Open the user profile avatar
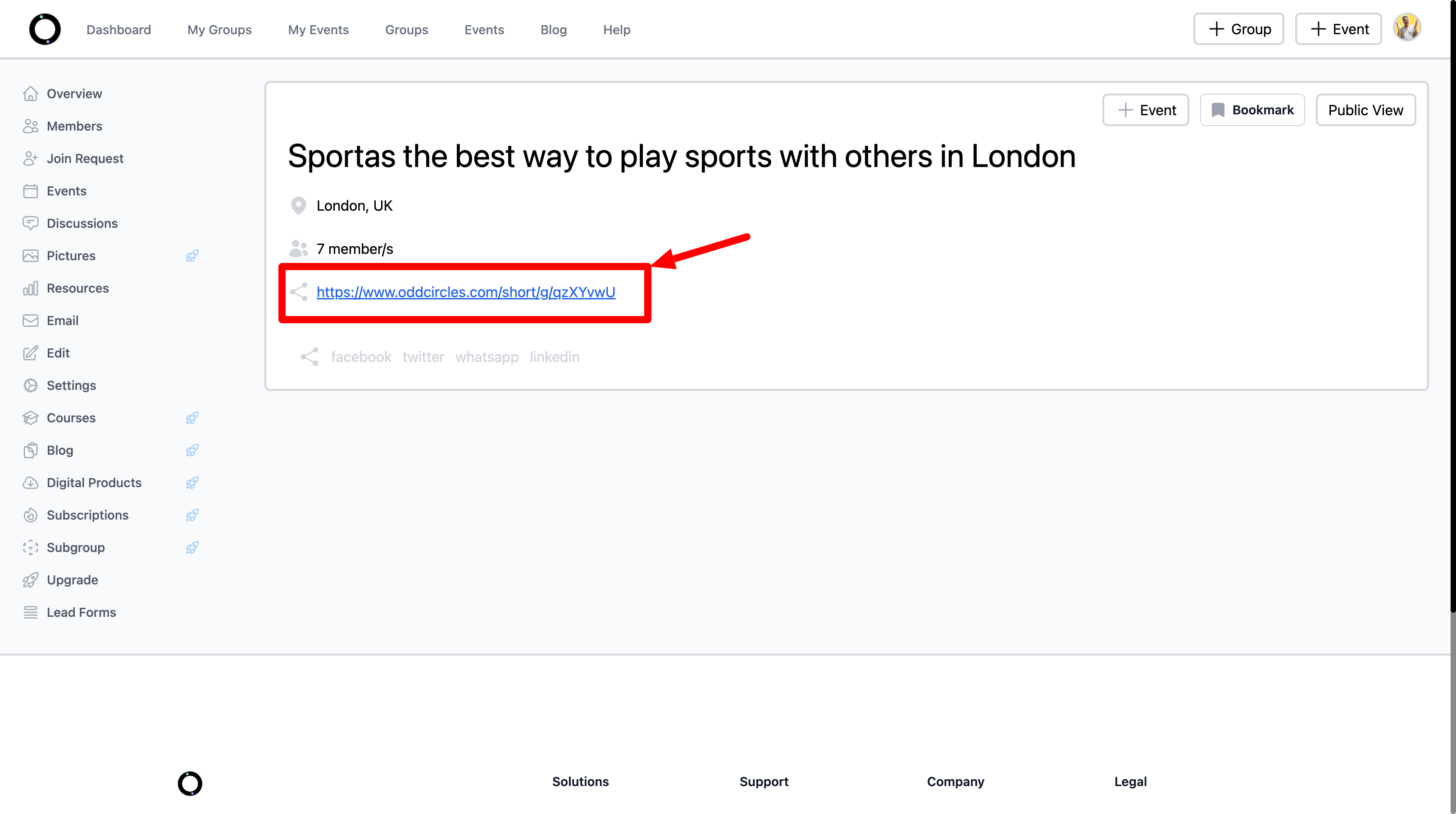Image resolution: width=1456 pixels, height=814 pixels. point(1407,27)
